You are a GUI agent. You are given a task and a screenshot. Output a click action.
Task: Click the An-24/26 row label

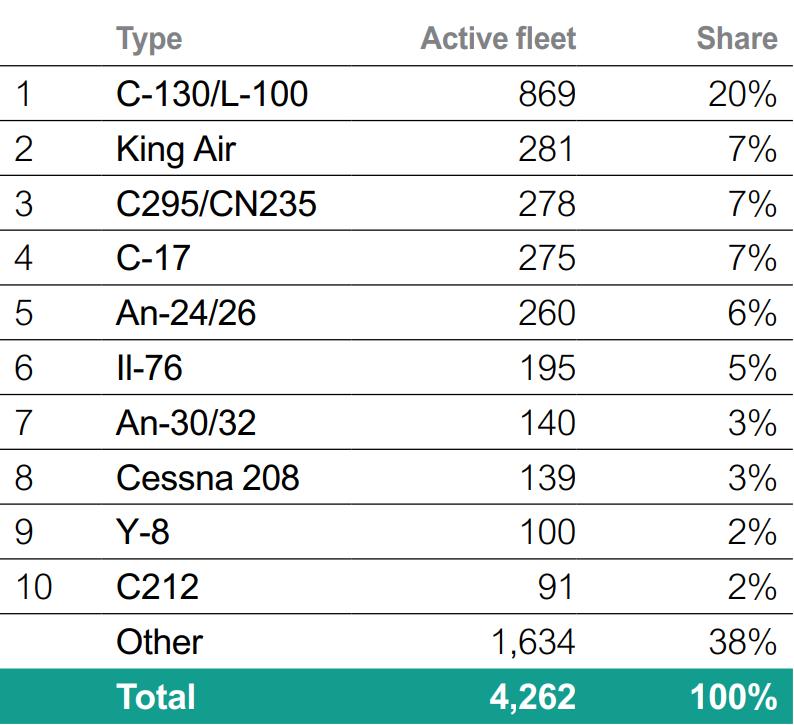point(186,313)
